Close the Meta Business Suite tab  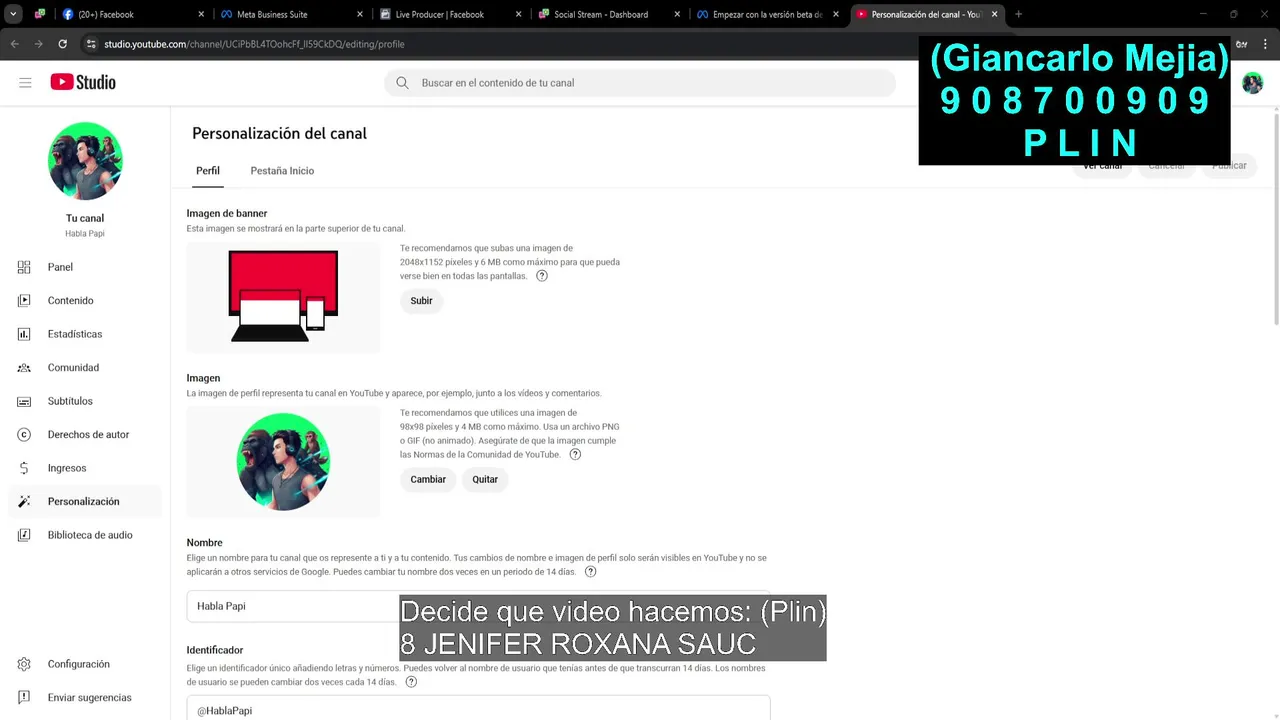(x=359, y=14)
